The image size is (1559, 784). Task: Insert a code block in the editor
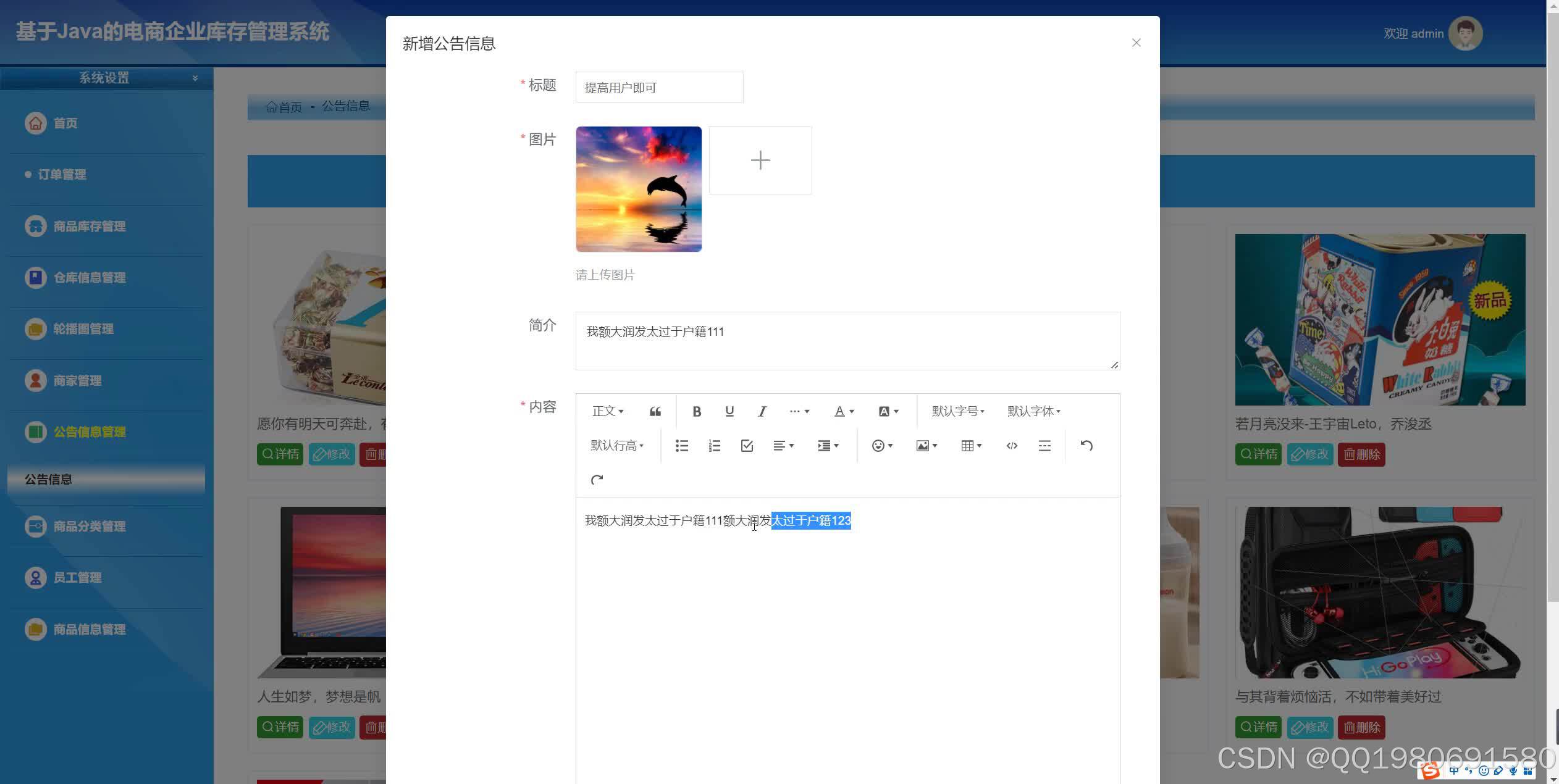click(x=1011, y=445)
